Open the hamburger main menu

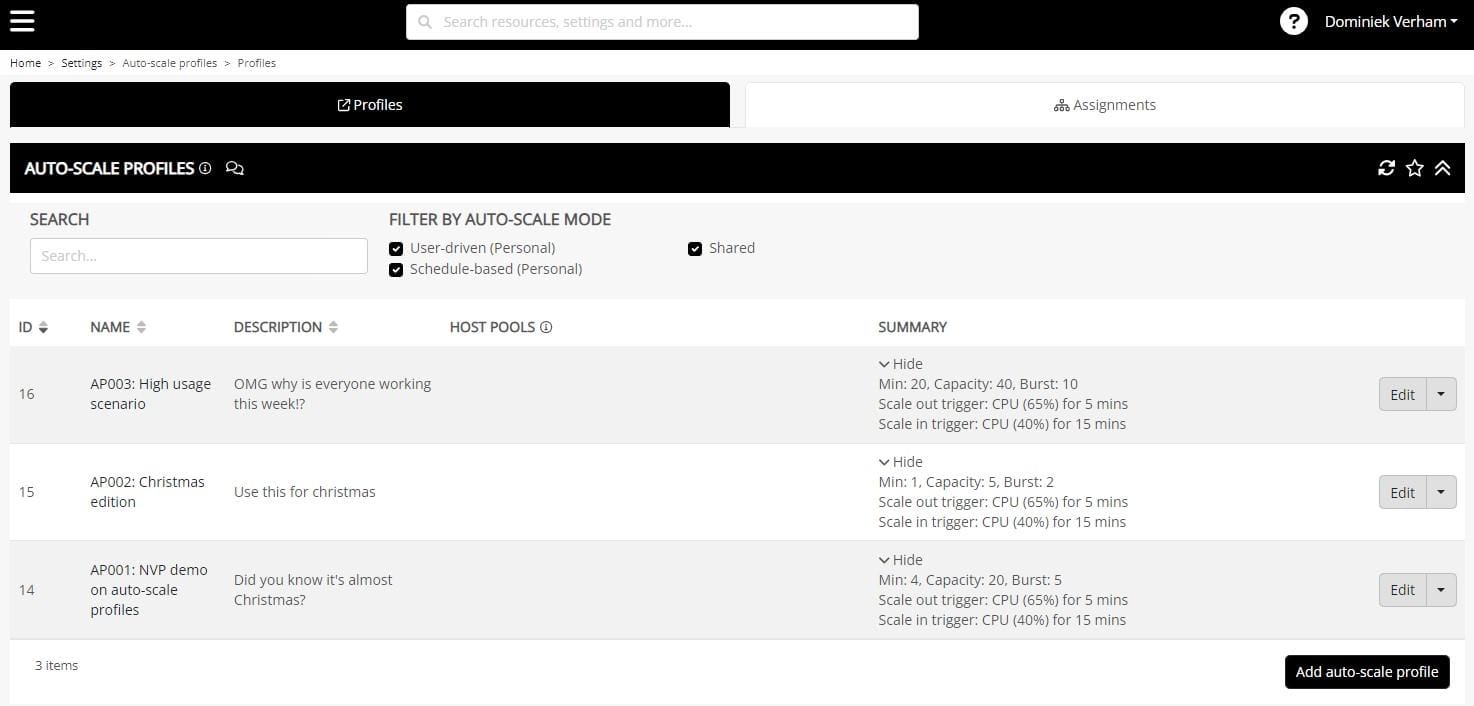point(22,21)
